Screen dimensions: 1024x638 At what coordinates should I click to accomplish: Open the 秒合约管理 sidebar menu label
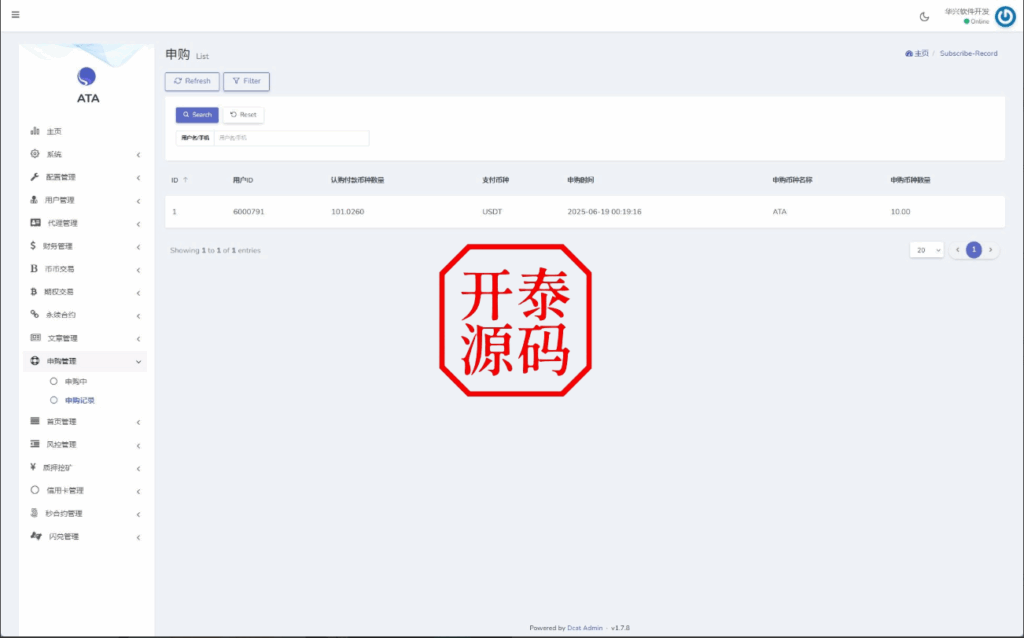tap(64, 514)
